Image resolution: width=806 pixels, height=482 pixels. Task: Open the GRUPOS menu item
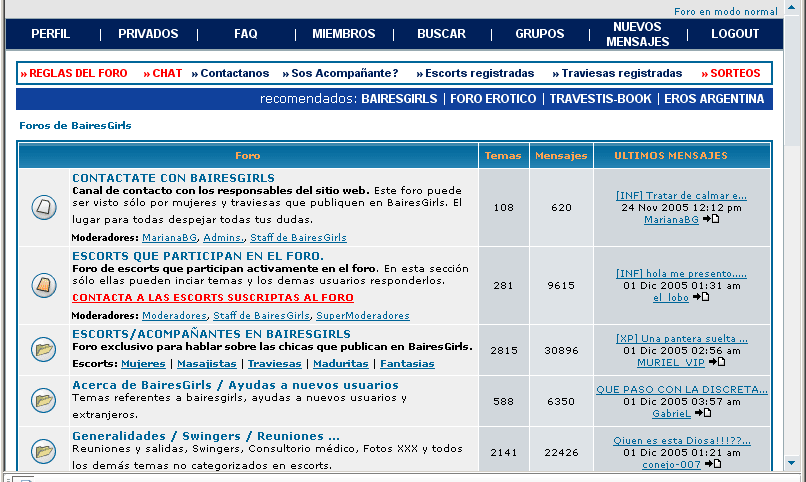[540, 34]
